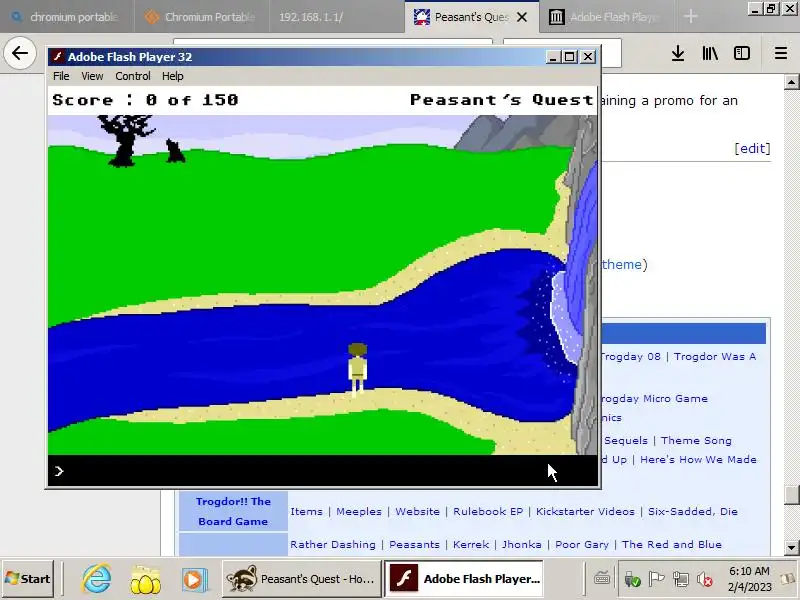Open the Theme Song link
Image resolution: width=800 pixels, height=600 pixels.
(696, 440)
